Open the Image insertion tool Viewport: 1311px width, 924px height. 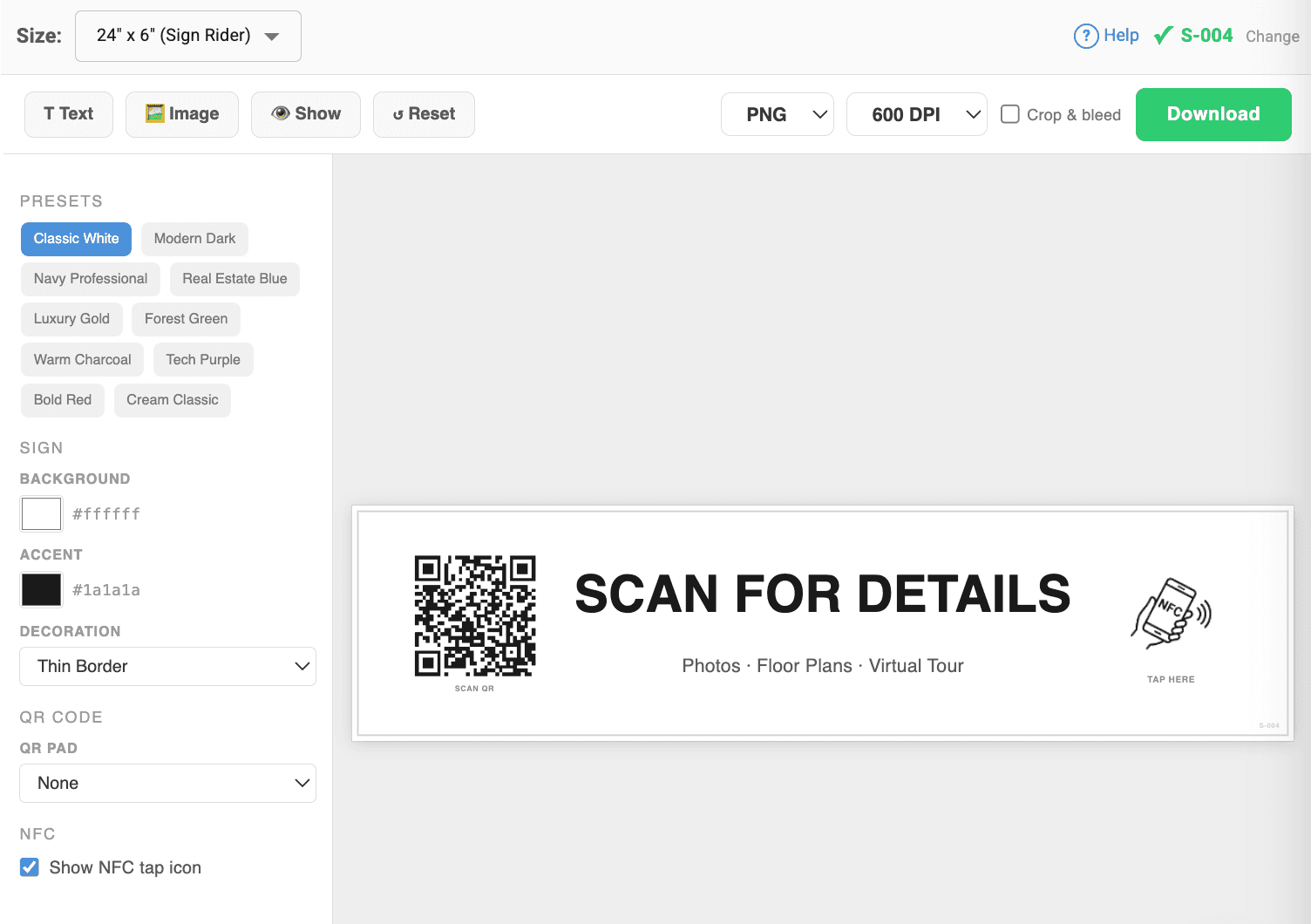click(181, 114)
